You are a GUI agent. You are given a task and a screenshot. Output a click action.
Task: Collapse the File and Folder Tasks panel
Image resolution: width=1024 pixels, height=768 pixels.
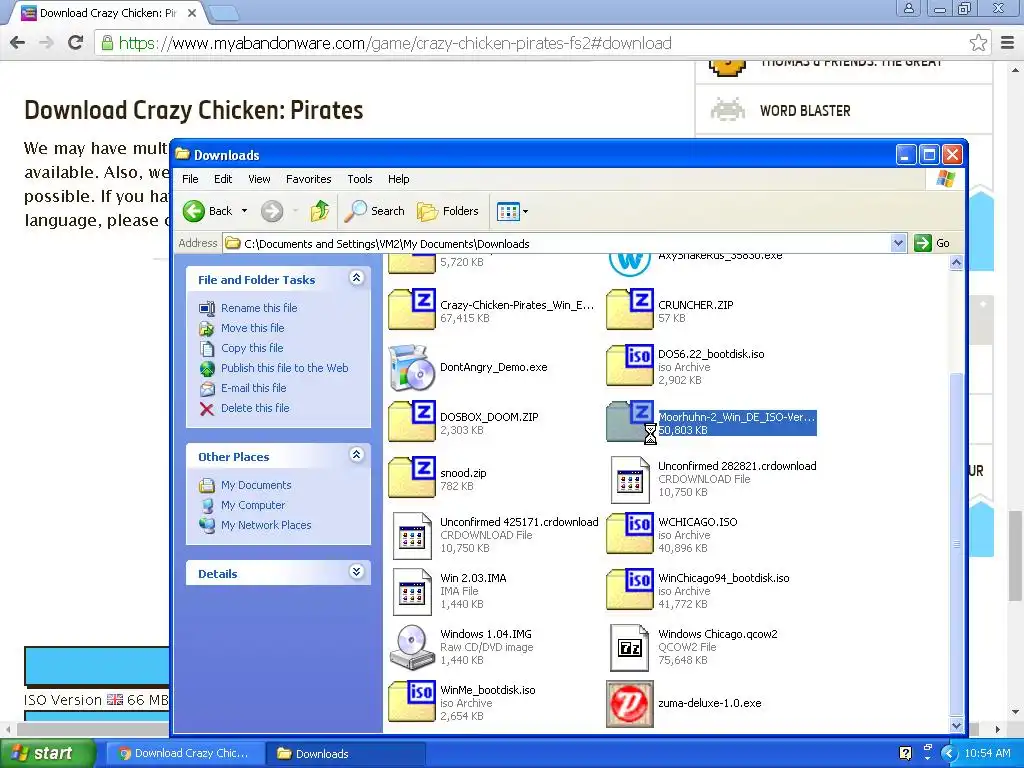tap(357, 278)
